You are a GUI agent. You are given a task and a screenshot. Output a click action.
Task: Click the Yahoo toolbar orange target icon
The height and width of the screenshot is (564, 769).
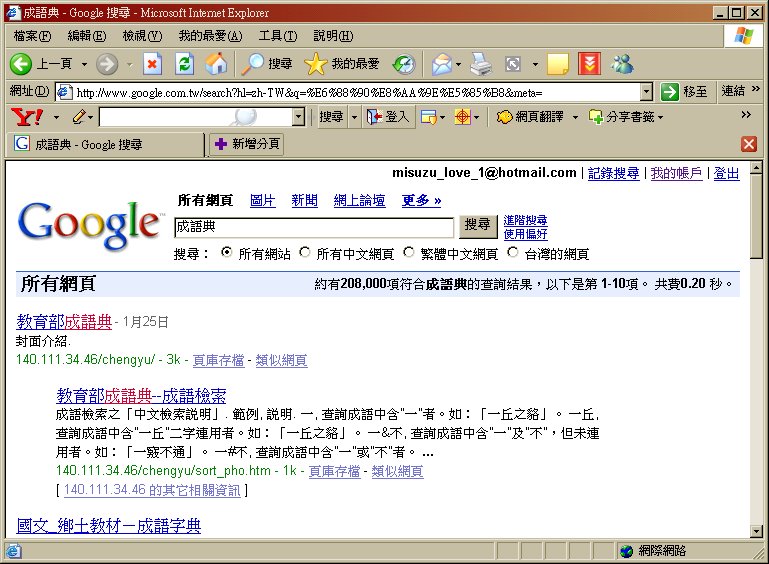(x=462, y=117)
